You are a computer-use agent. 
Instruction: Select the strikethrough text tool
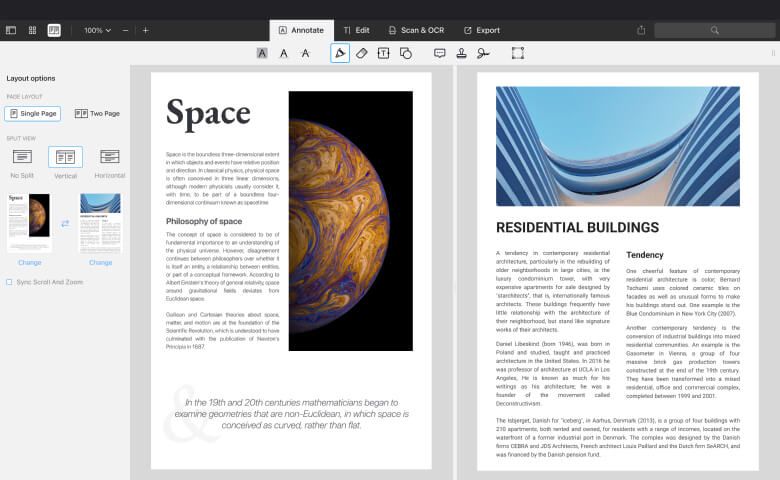pos(306,53)
